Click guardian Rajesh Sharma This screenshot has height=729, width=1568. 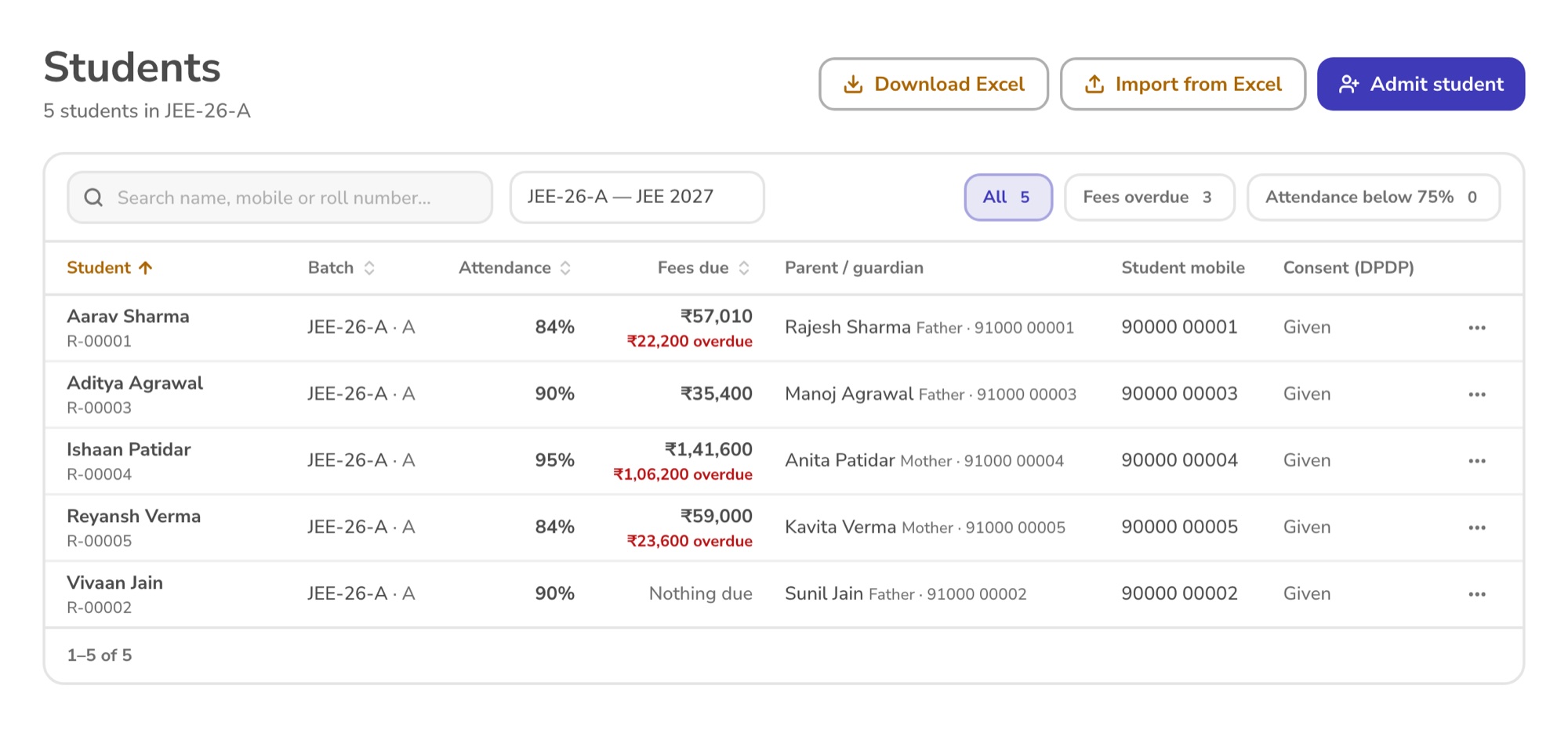point(848,327)
